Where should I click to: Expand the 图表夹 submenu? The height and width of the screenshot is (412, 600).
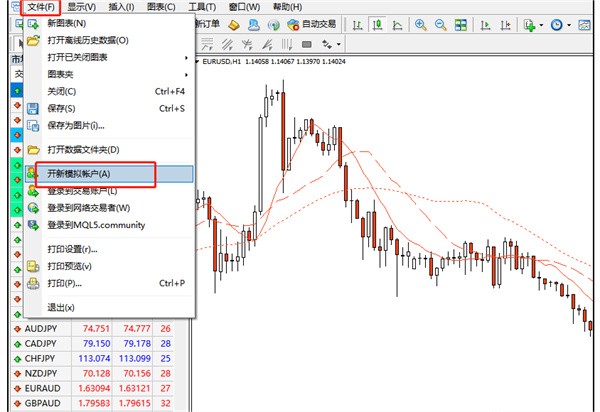point(110,74)
